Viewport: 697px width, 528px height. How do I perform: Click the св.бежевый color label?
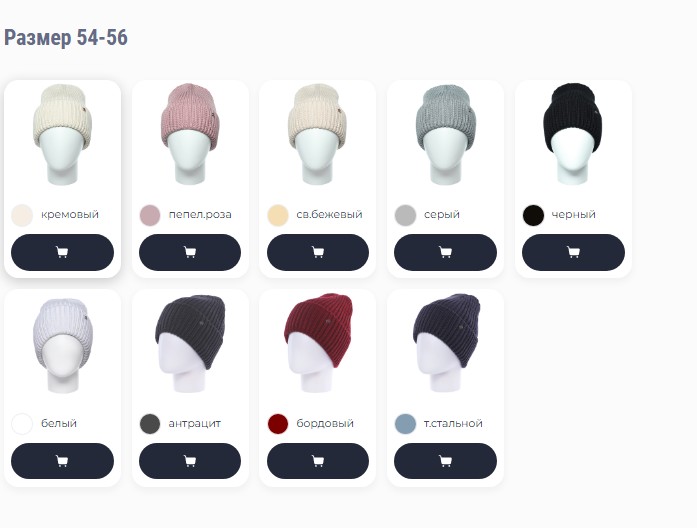click(x=329, y=215)
